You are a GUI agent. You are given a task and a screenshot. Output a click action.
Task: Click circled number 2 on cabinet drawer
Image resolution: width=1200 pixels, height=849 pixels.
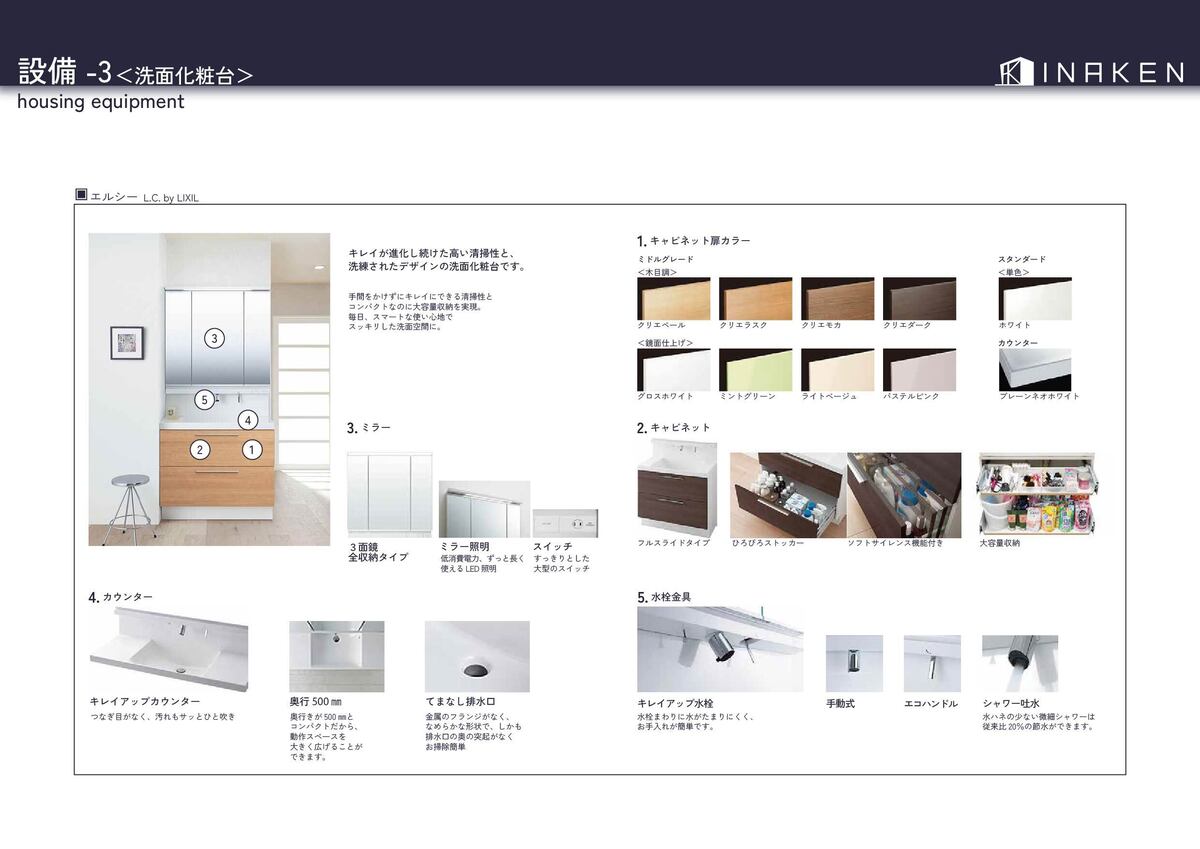point(200,450)
